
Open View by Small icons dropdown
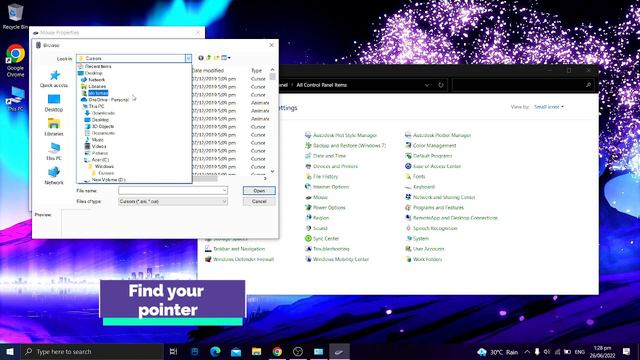[549, 107]
